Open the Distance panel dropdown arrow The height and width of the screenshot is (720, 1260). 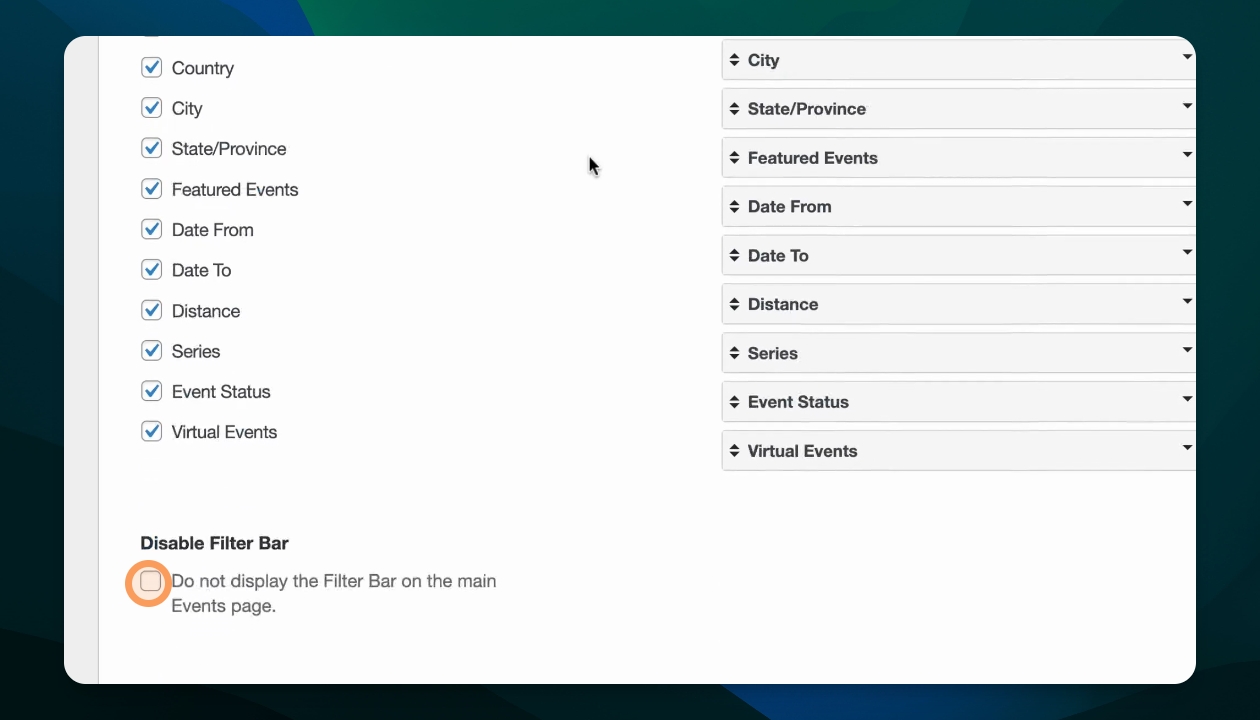tap(1187, 301)
